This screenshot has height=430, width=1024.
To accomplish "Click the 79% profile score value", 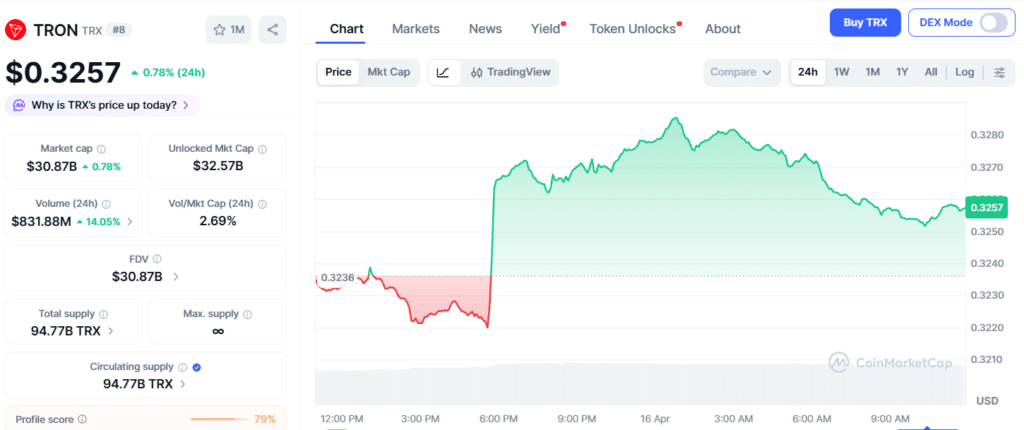I will pos(264,420).
